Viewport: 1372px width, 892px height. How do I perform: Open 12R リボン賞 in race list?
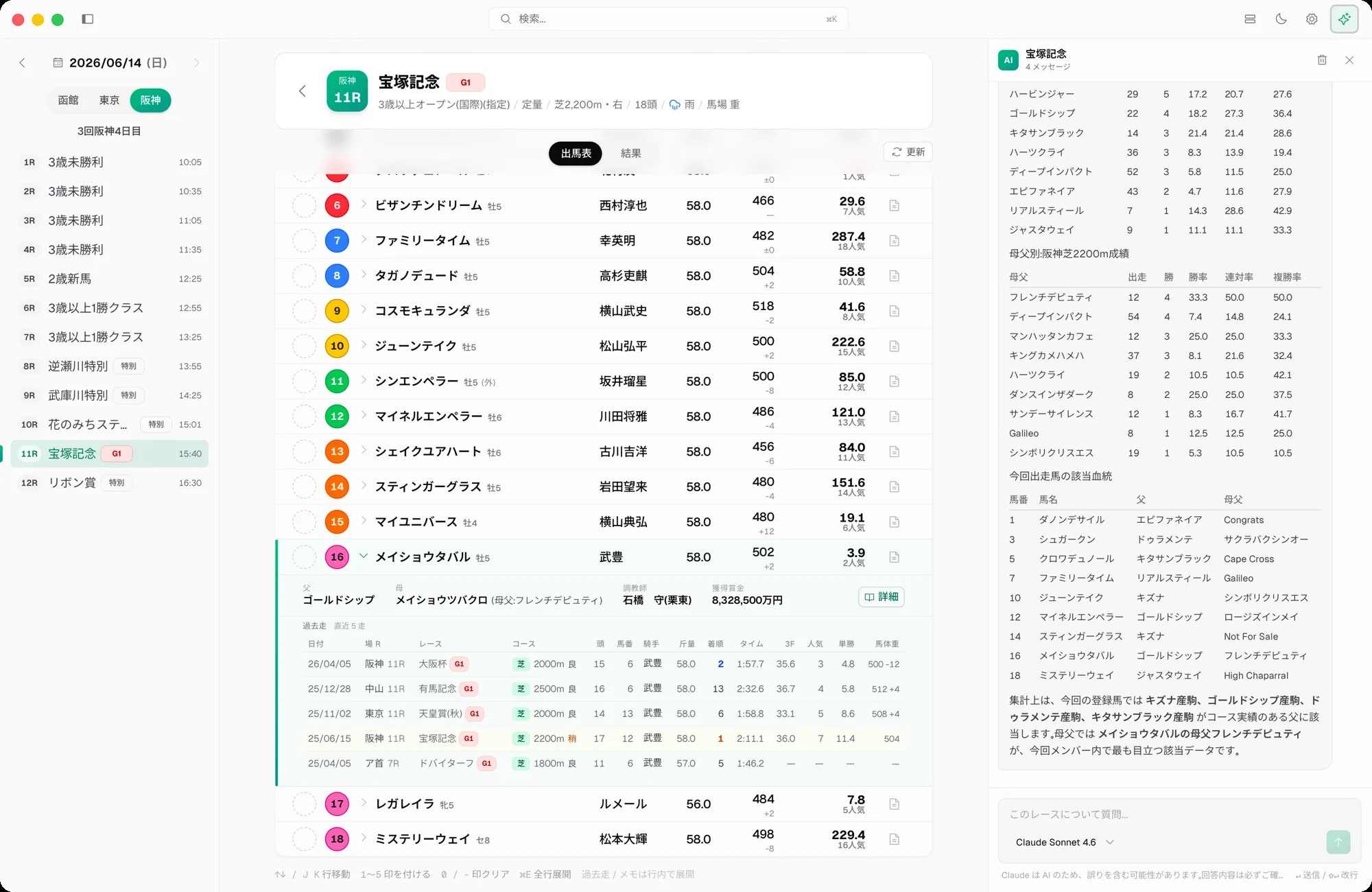click(110, 482)
